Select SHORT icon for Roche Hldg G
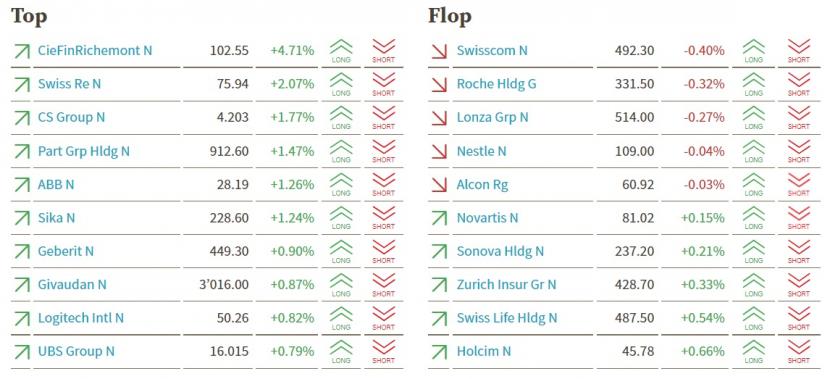 (799, 84)
